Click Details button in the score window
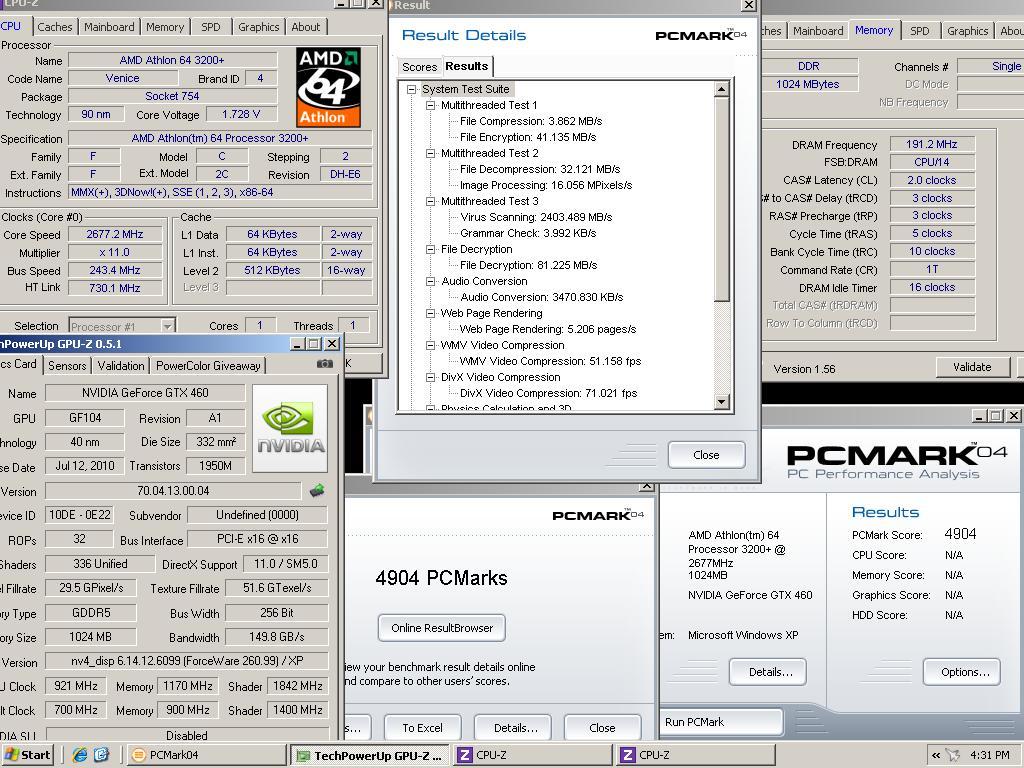Screen dimensions: 1024x768 [515, 728]
